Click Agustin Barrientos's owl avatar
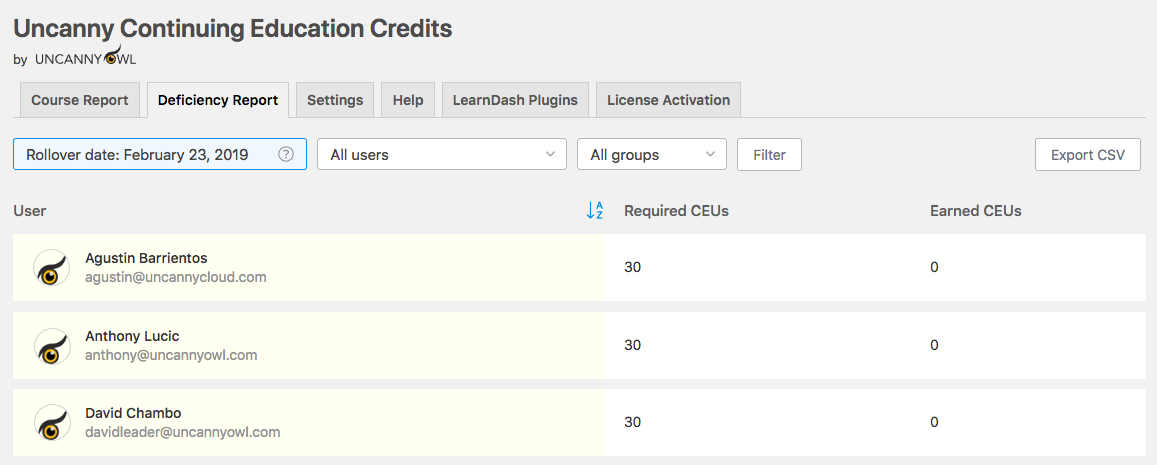The width and height of the screenshot is (1157, 465). coord(52,268)
